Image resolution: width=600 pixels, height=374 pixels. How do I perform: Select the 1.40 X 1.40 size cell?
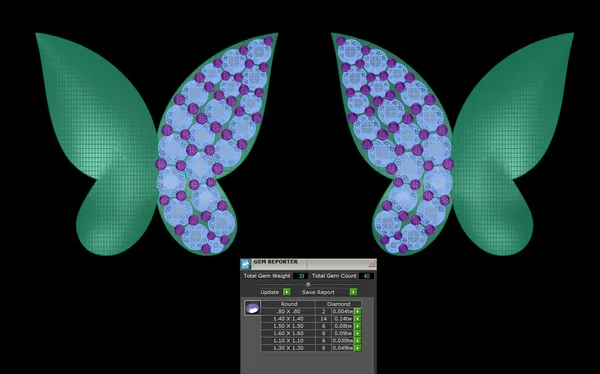288,319
